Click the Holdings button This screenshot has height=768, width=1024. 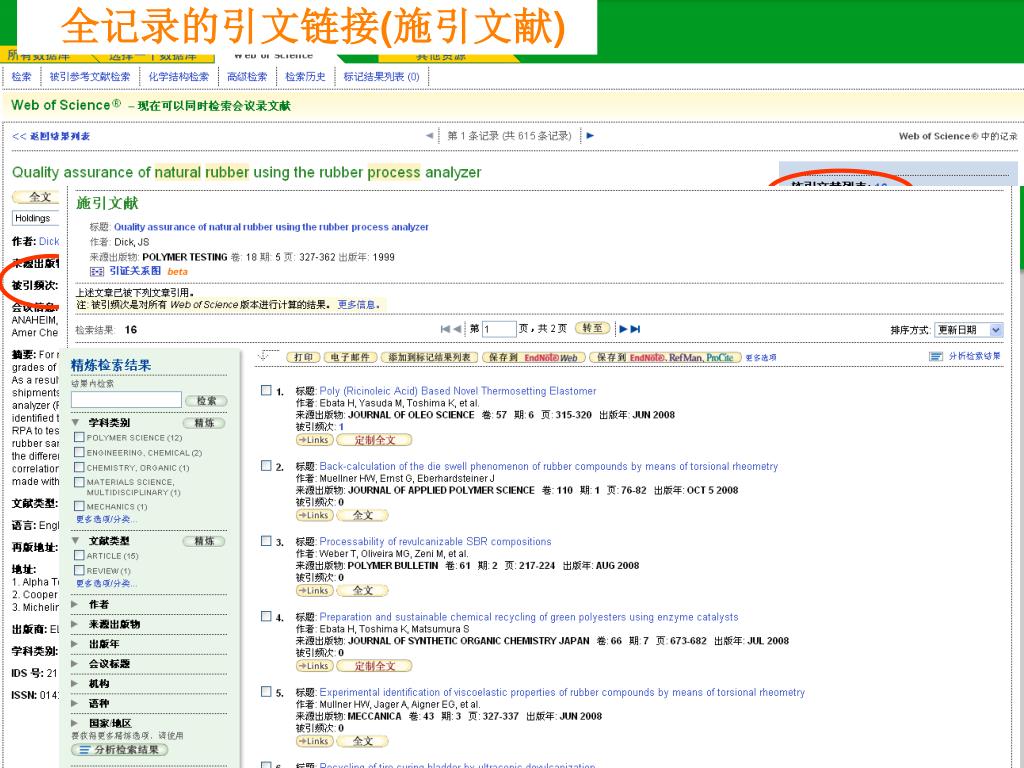click(x=36, y=218)
